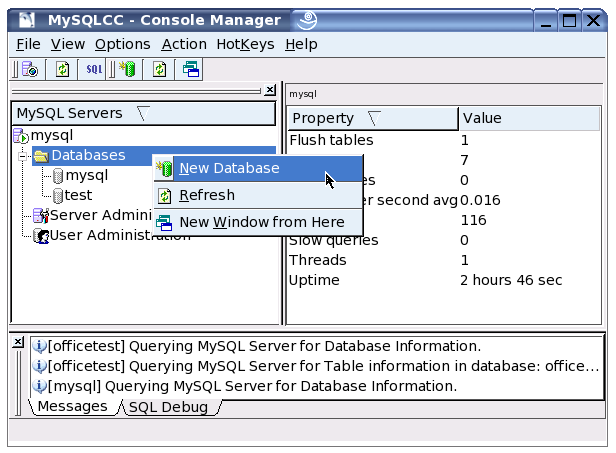The image size is (616, 453).
Task: Click the first green Refresh toolbar icon
Action: point(62,69)
